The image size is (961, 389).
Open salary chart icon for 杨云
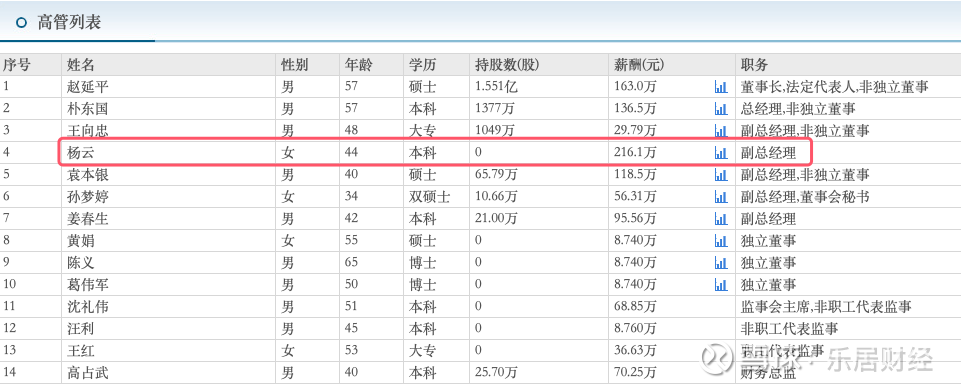click(x=721, y=153)
